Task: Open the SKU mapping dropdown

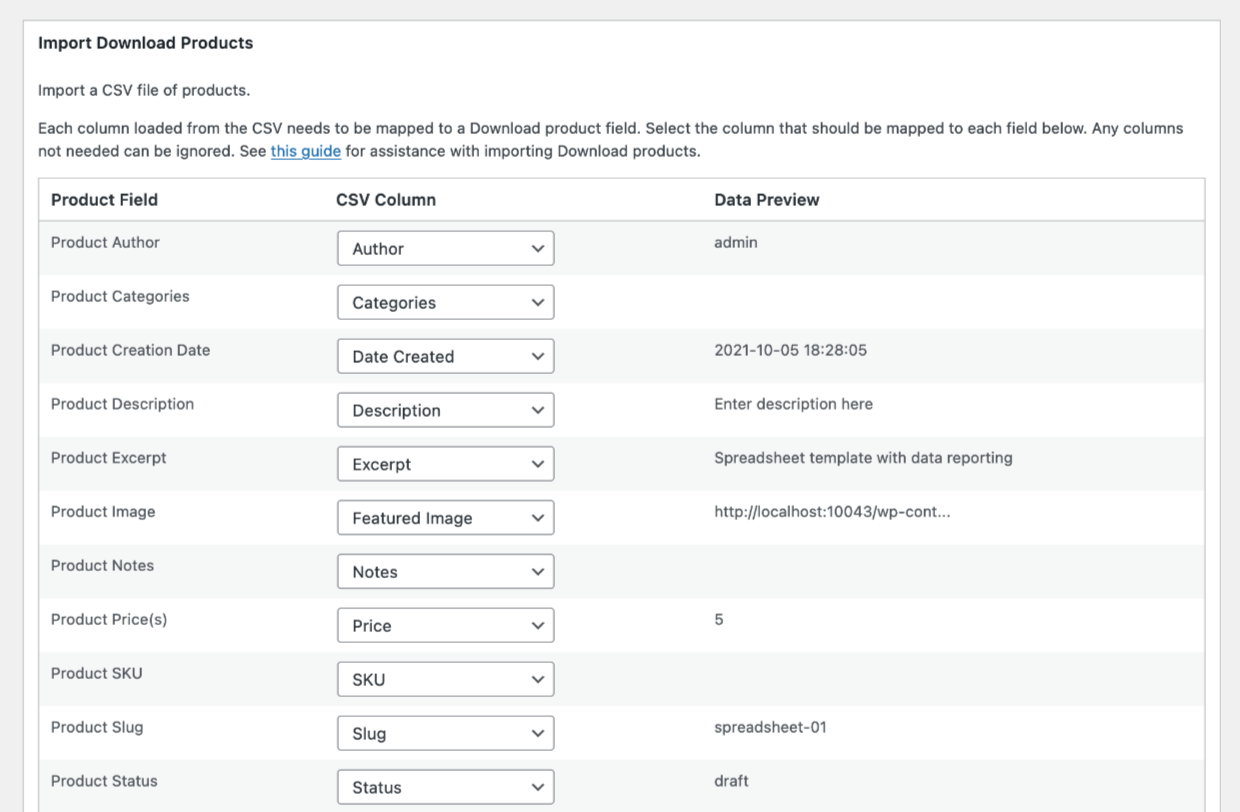Action: point(445,679)
